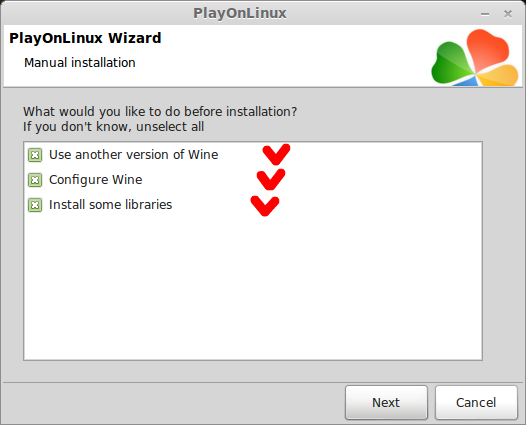This screenshot has width=526, height=425.
Task: Click the red checkmark beside Use another version of Wine
Action: click(x=276, y=155)
